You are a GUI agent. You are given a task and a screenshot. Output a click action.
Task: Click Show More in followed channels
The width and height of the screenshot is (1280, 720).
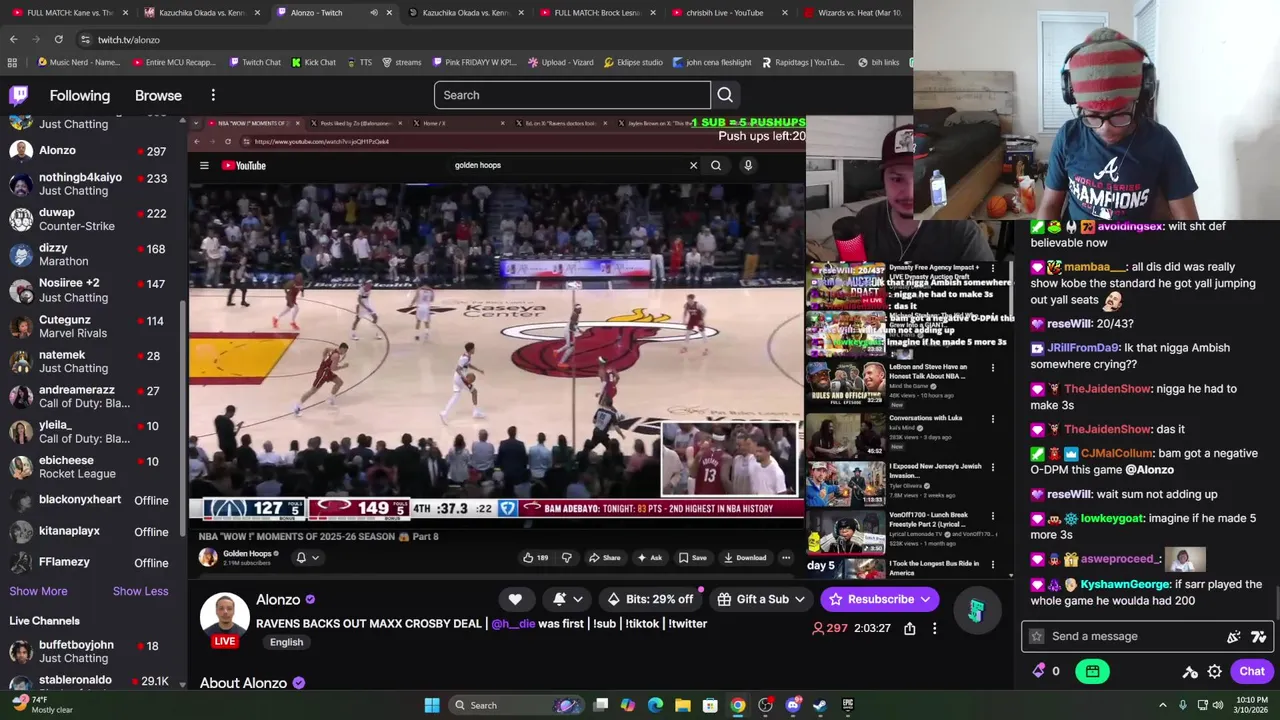(38, 591)
